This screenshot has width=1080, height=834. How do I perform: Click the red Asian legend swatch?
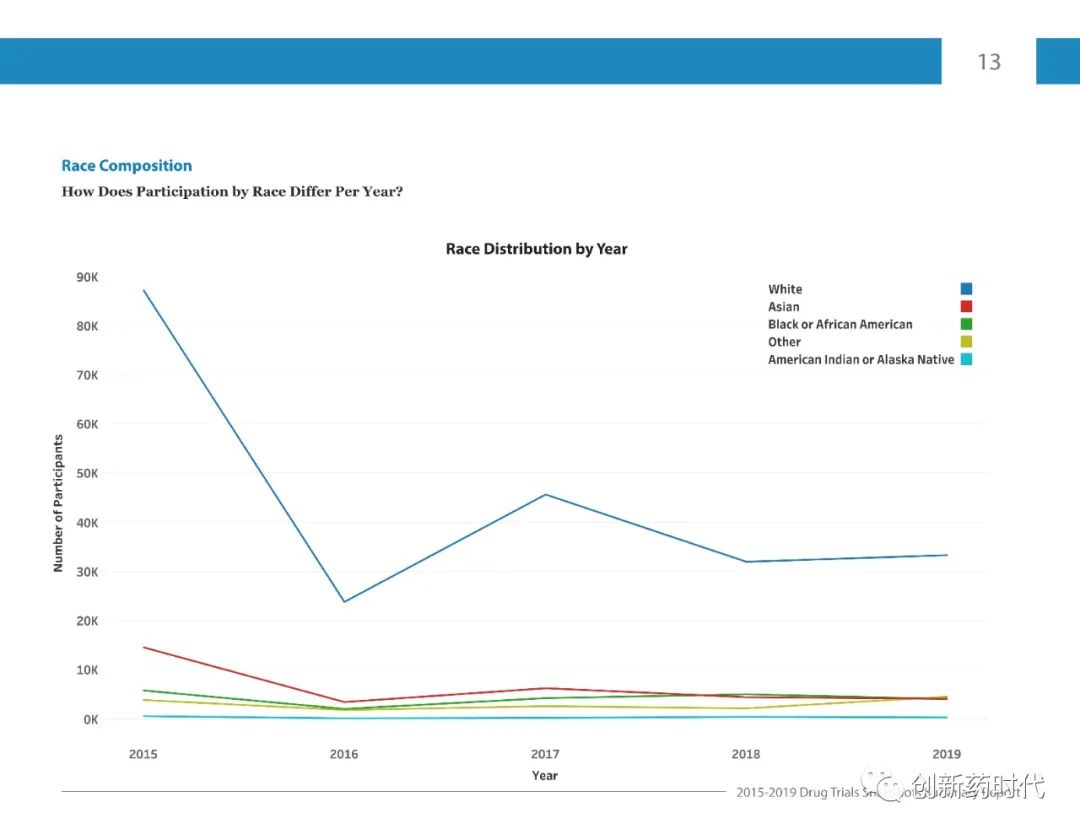(966, 307)
